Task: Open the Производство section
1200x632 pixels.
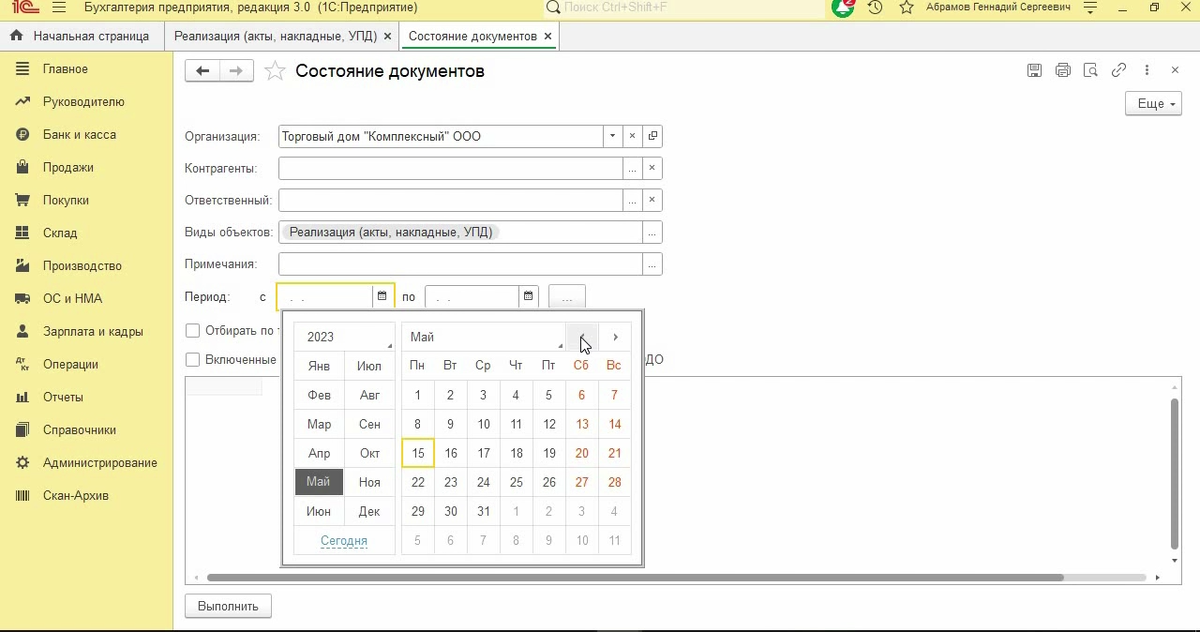Action: pyautogui.click(x=85, y=266)
